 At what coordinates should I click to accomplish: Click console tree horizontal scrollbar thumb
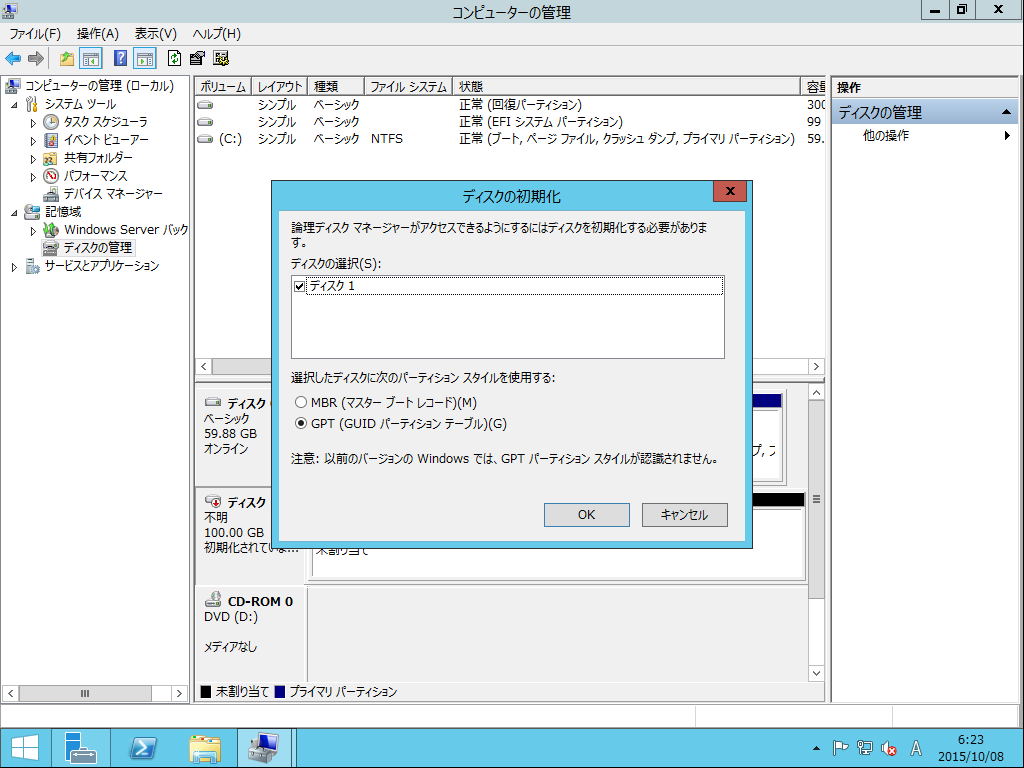[85, 694]
